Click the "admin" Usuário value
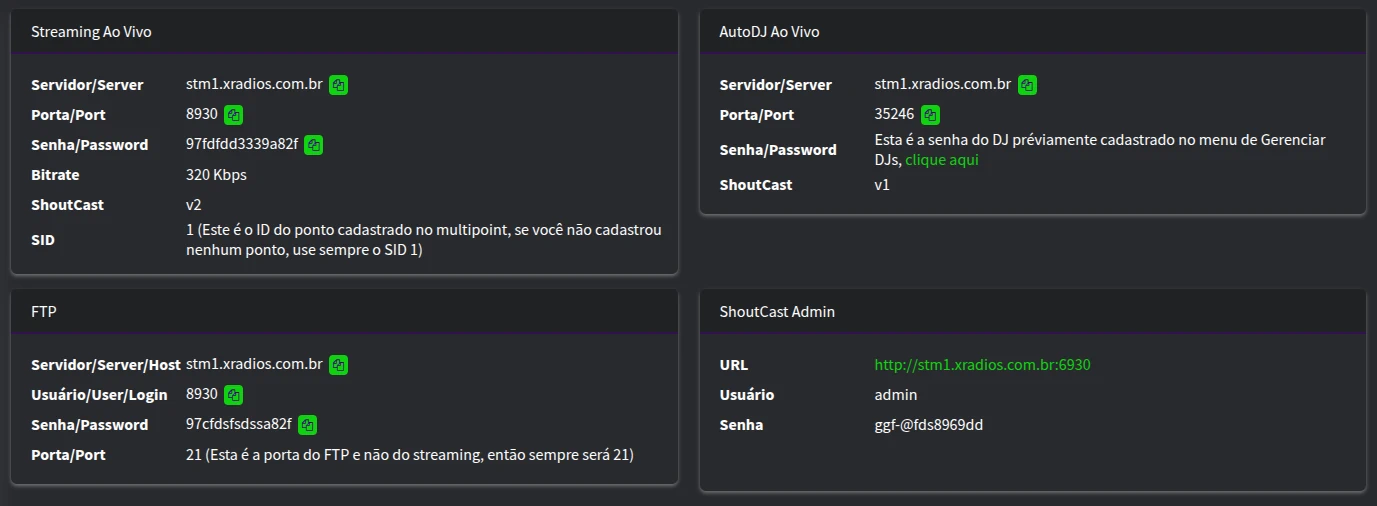This screenshot has width=1377, height=506. [x=895, y=395]
